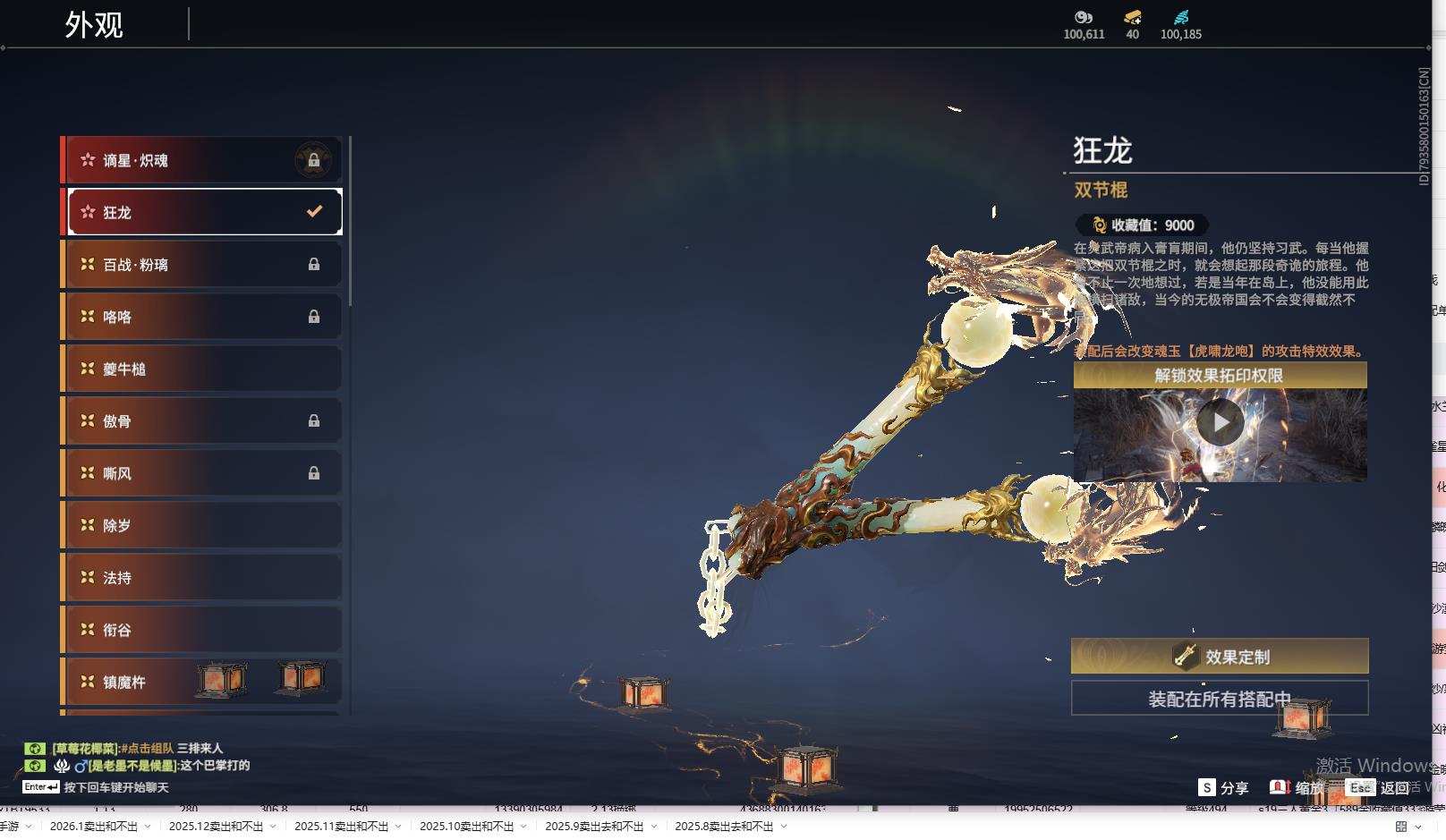
Task: Select the 咯咯 skin
Action: pyautogui.click(x=201, y=316)
